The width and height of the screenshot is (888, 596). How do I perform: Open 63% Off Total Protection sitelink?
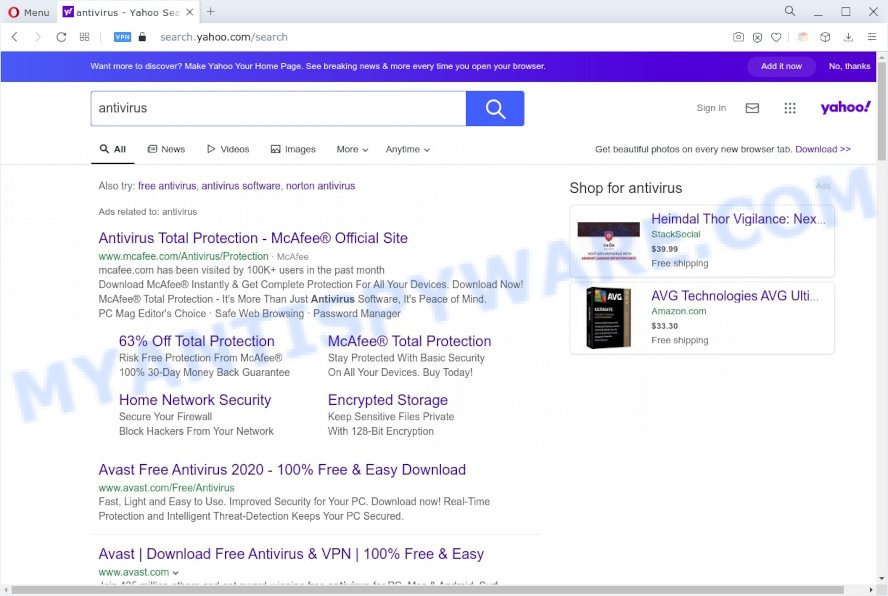pos(197,341)
